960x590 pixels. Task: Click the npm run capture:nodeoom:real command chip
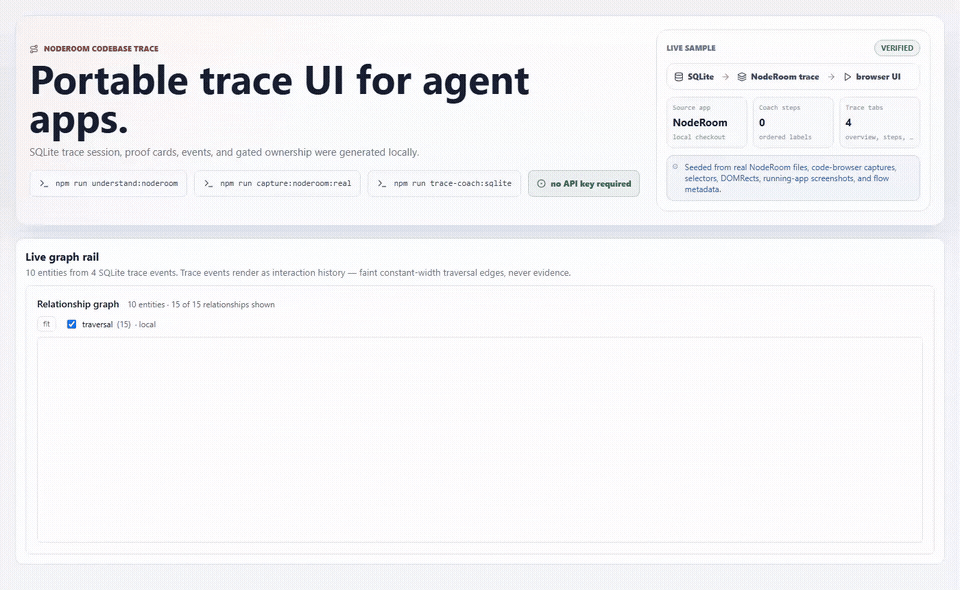coord(277,184)
